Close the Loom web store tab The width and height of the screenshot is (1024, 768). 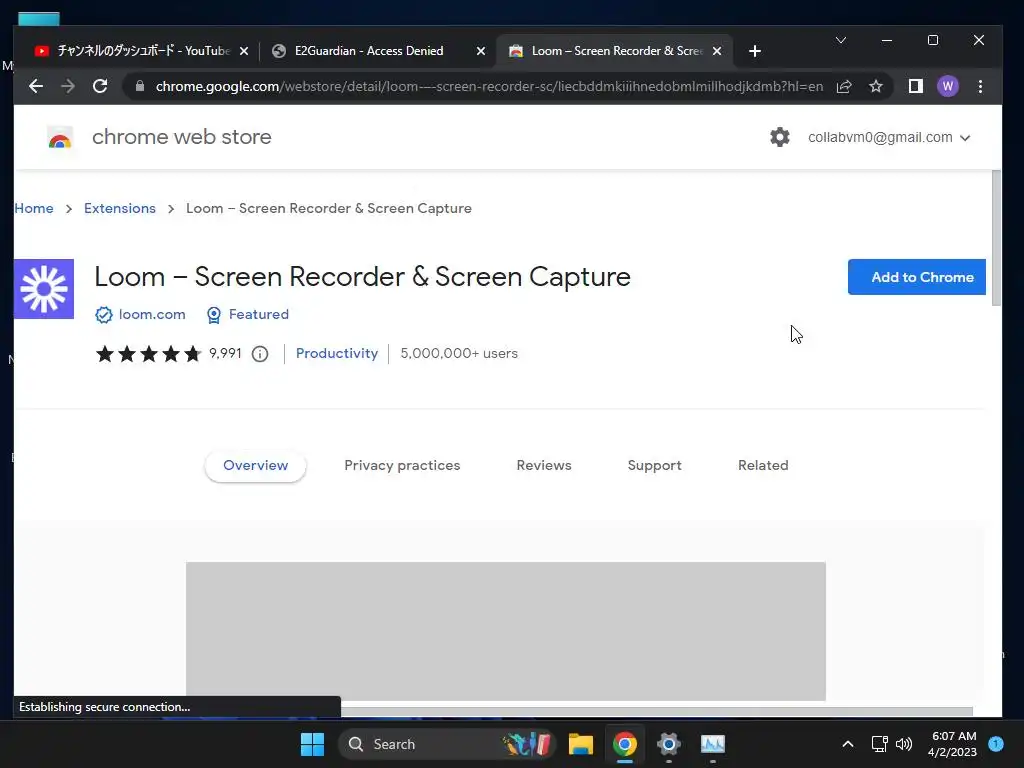tap(717, 51)
